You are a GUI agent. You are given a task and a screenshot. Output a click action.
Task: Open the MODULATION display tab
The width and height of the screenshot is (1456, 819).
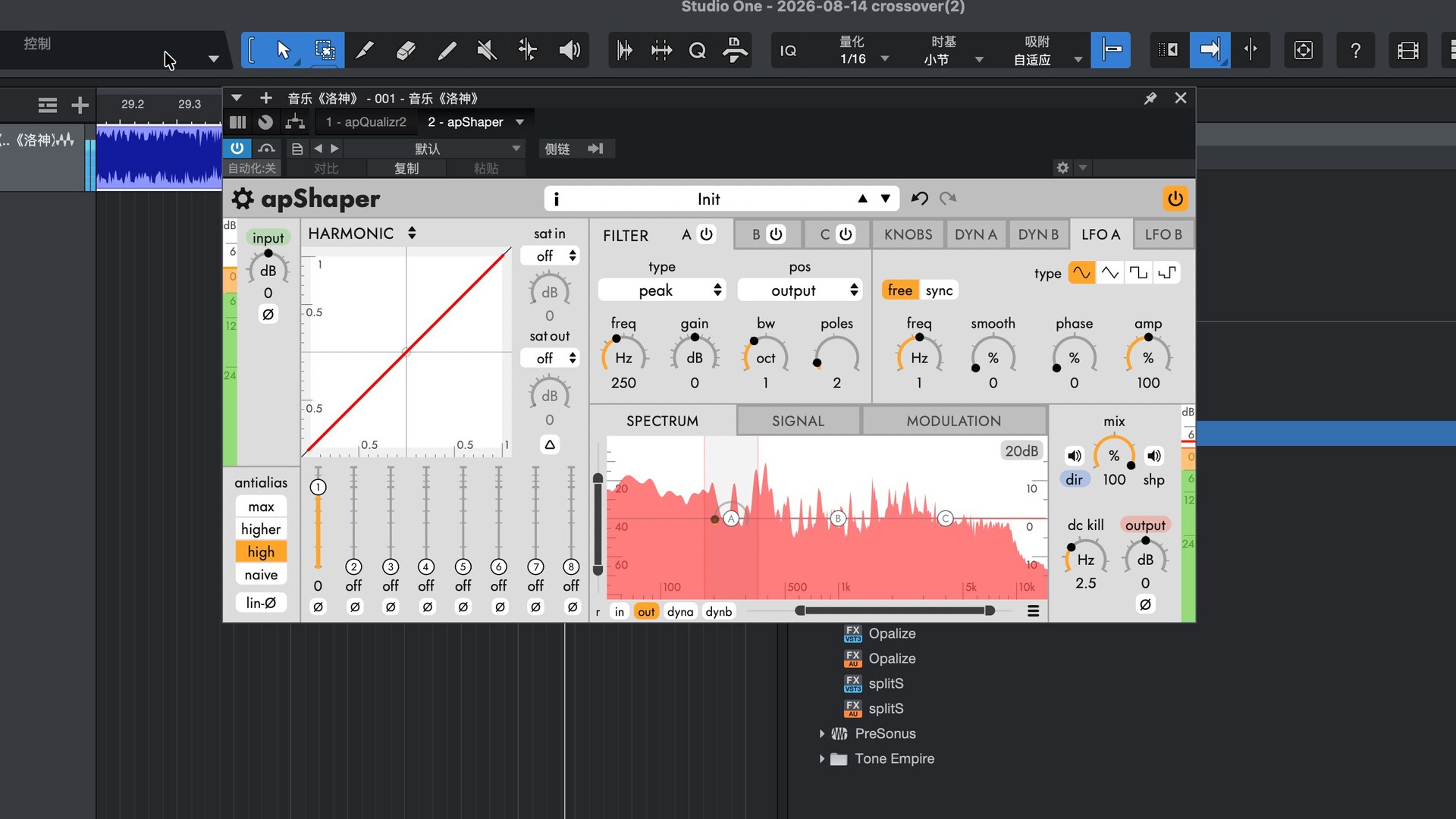pos(954,421)
